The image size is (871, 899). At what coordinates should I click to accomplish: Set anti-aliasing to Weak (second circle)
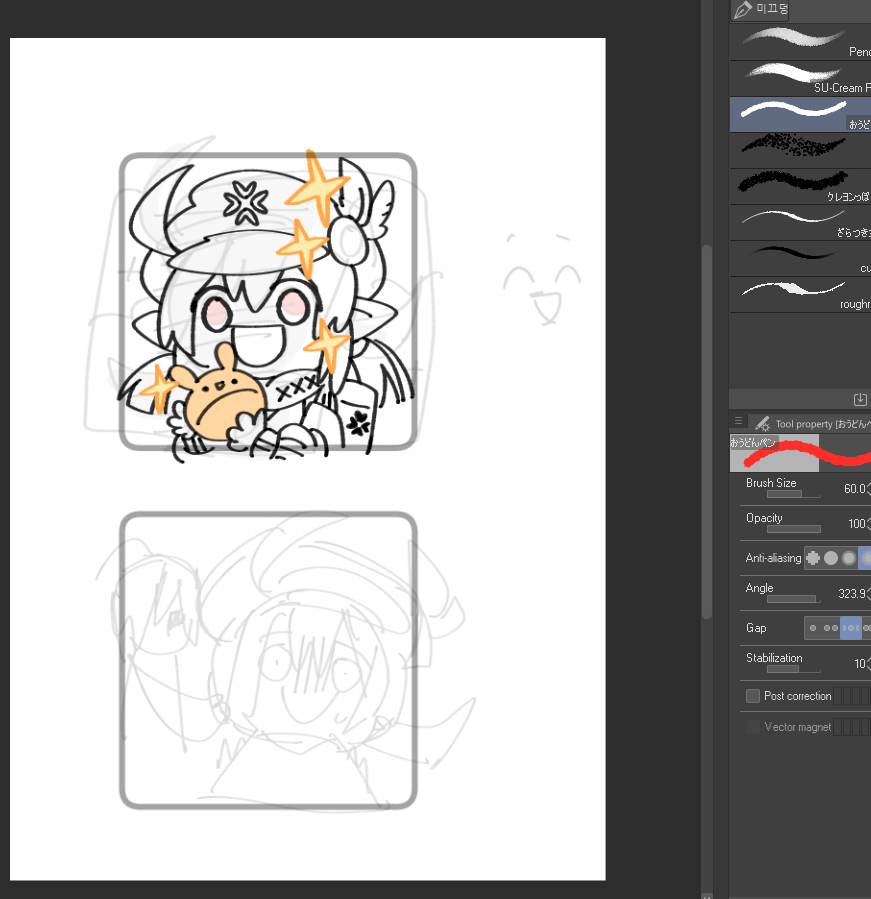click(x=831, y=557)
